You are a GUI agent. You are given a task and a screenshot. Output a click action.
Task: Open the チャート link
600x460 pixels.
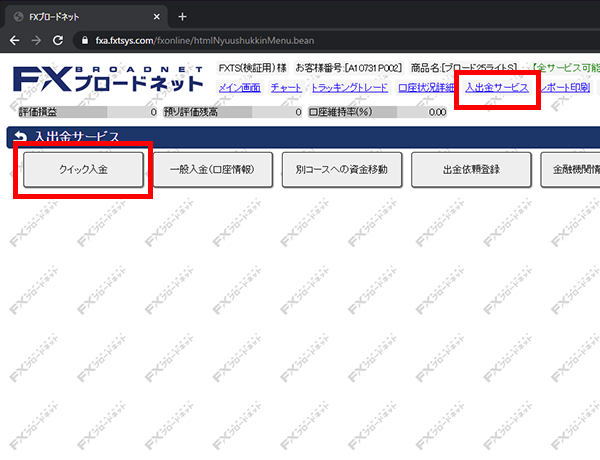286,88
